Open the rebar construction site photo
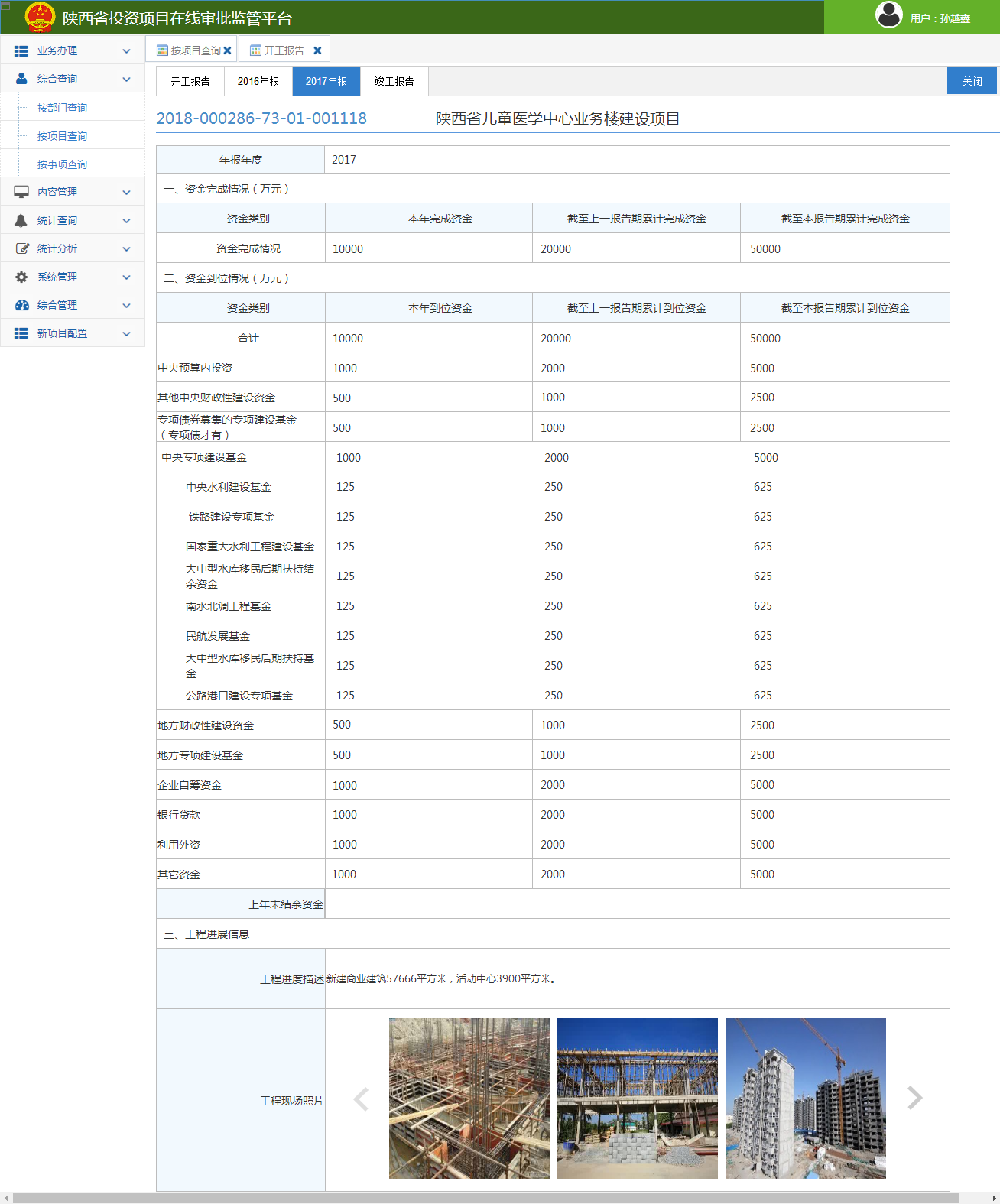This screenshot has height=1204, width=1000. [x=469, y=1098]
